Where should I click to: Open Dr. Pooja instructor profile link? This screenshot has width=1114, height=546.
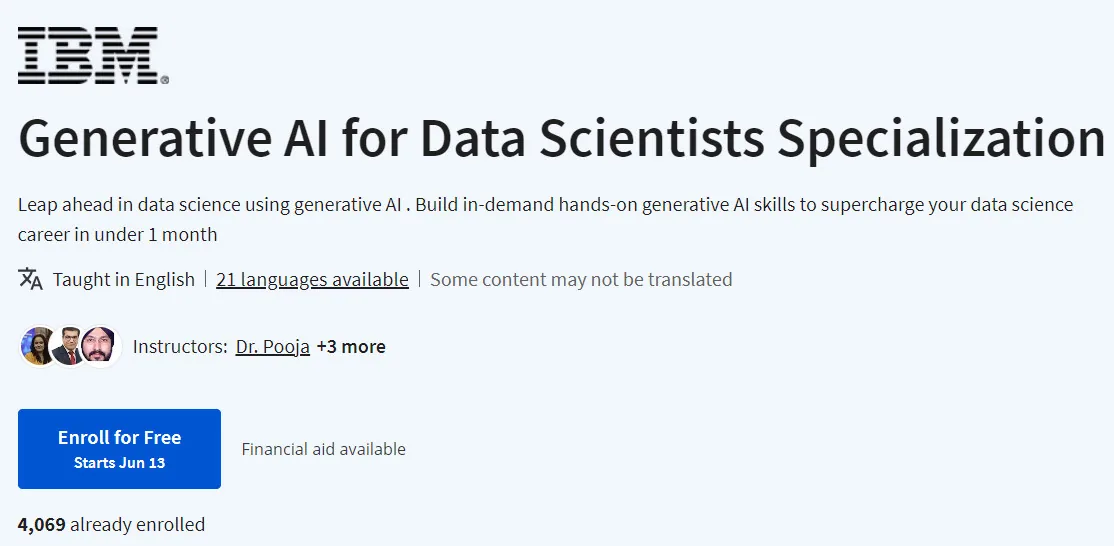(273, 346)
